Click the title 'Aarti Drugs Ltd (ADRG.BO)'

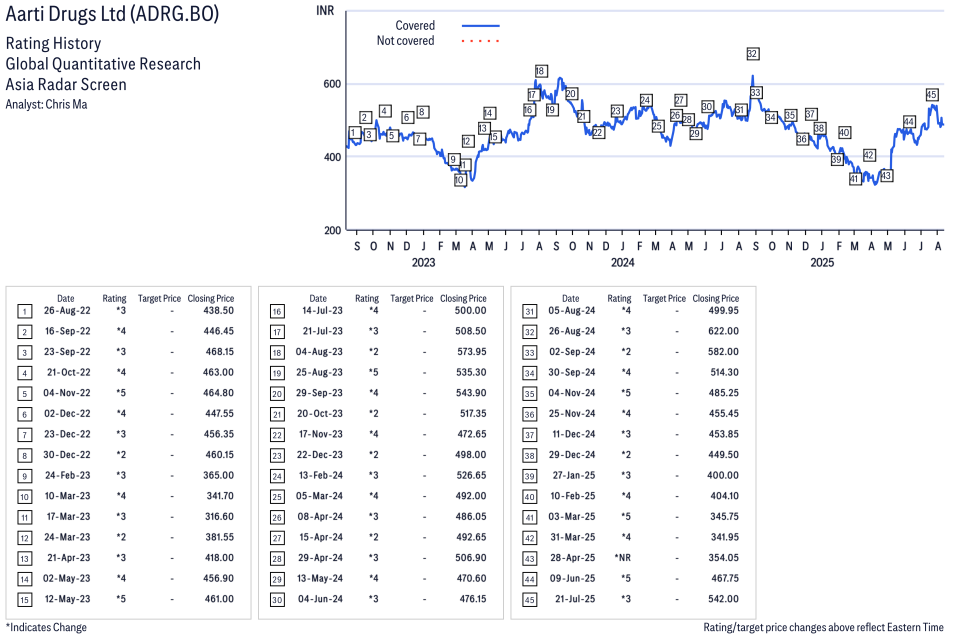(x=112, y=13)
